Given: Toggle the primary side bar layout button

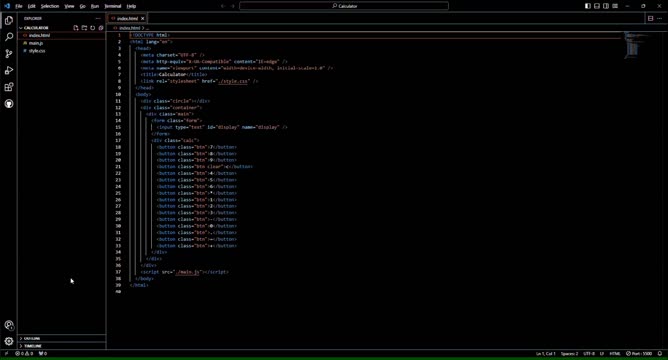Looking at the screenshot, I should click(587, 6).
